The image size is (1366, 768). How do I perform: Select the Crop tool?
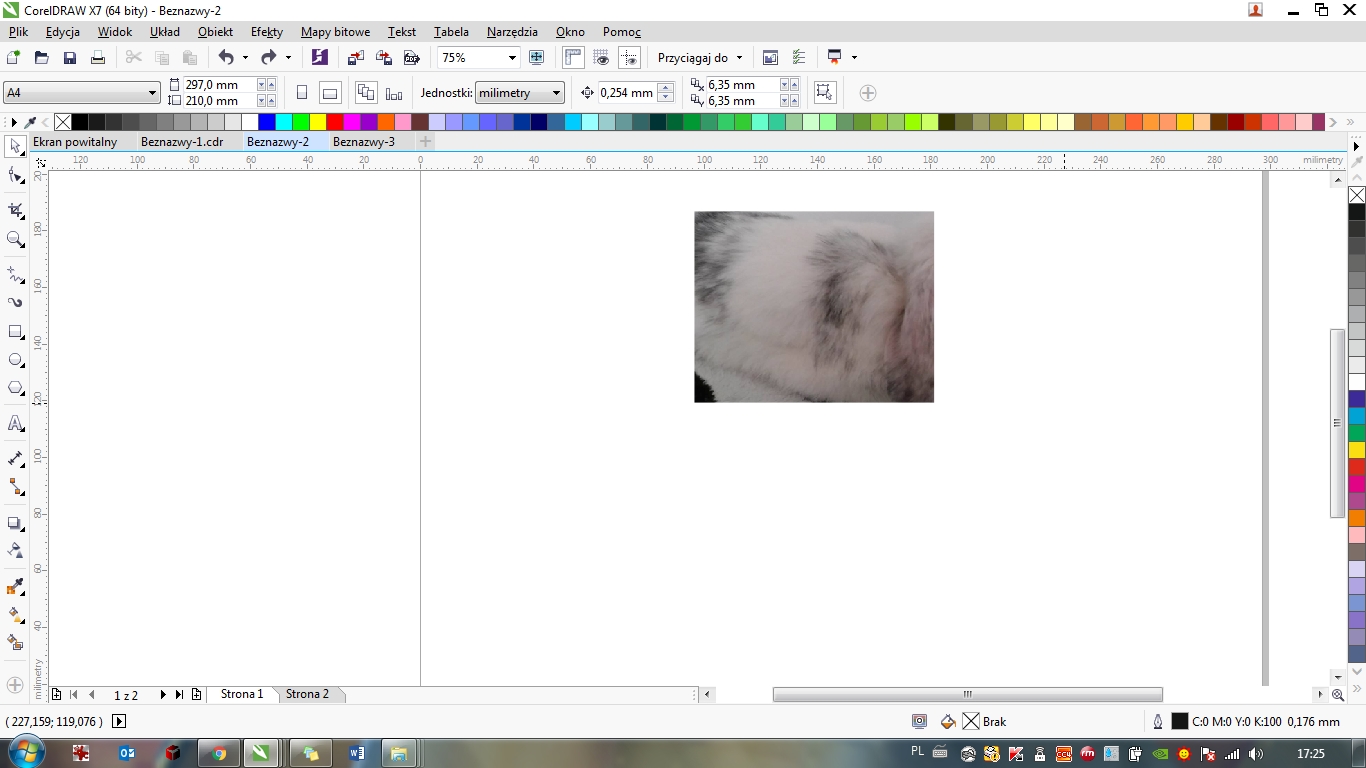coord(16,210)
